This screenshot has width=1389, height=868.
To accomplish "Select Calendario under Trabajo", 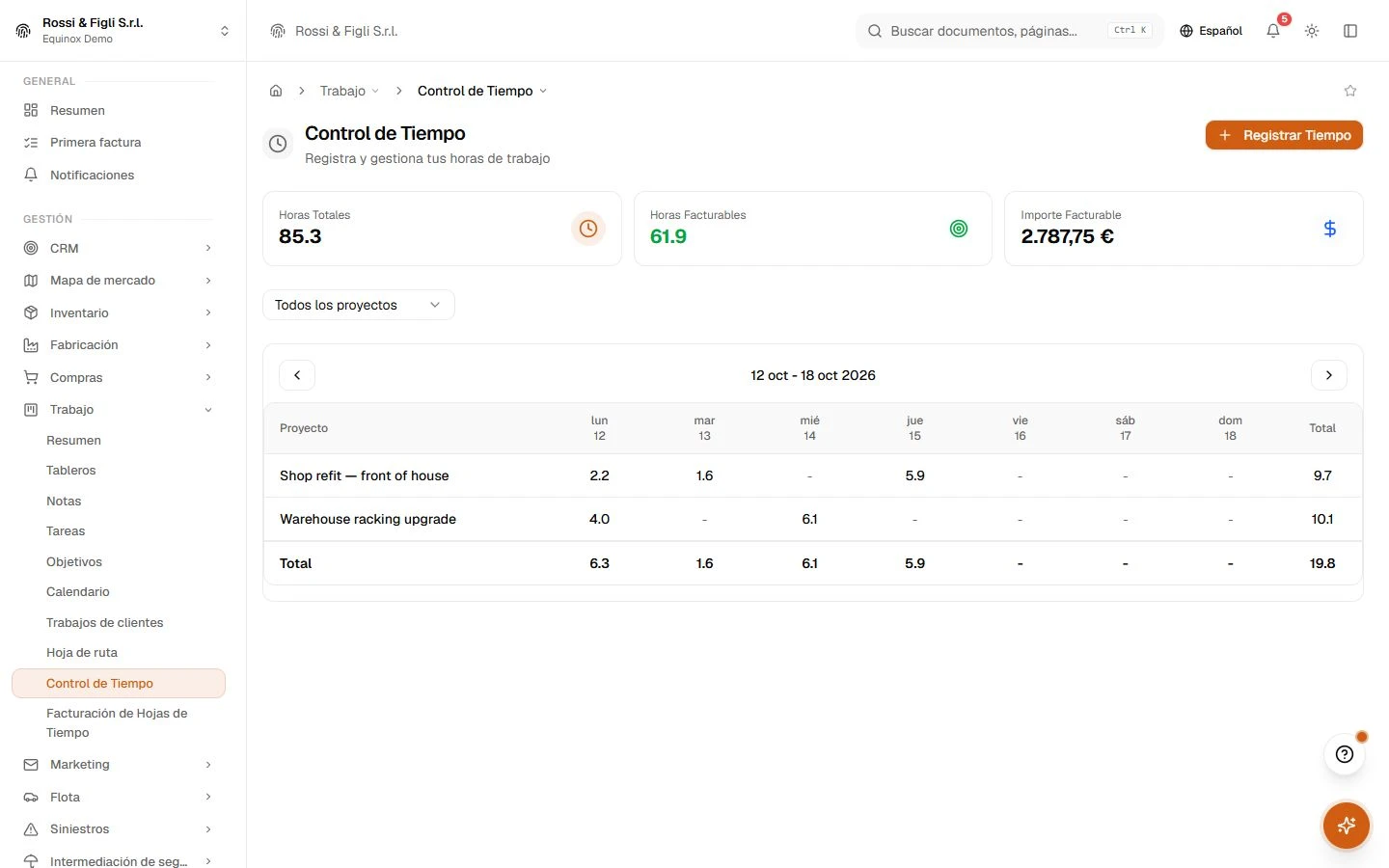I will click(x=119, y=592).
